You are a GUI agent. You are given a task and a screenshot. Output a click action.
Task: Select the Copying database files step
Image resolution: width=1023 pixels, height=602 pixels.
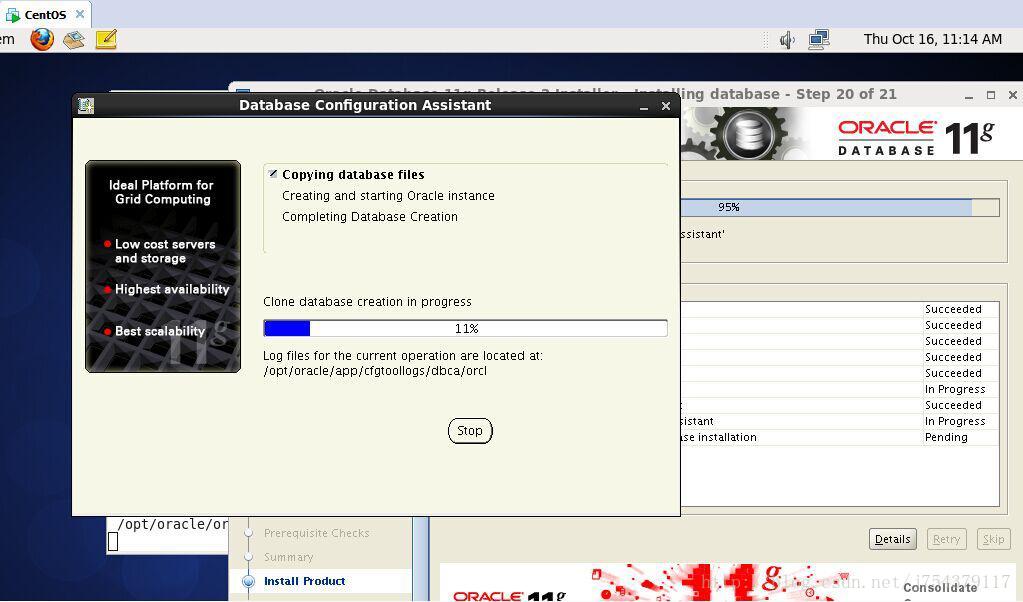[x=353, y=175]
